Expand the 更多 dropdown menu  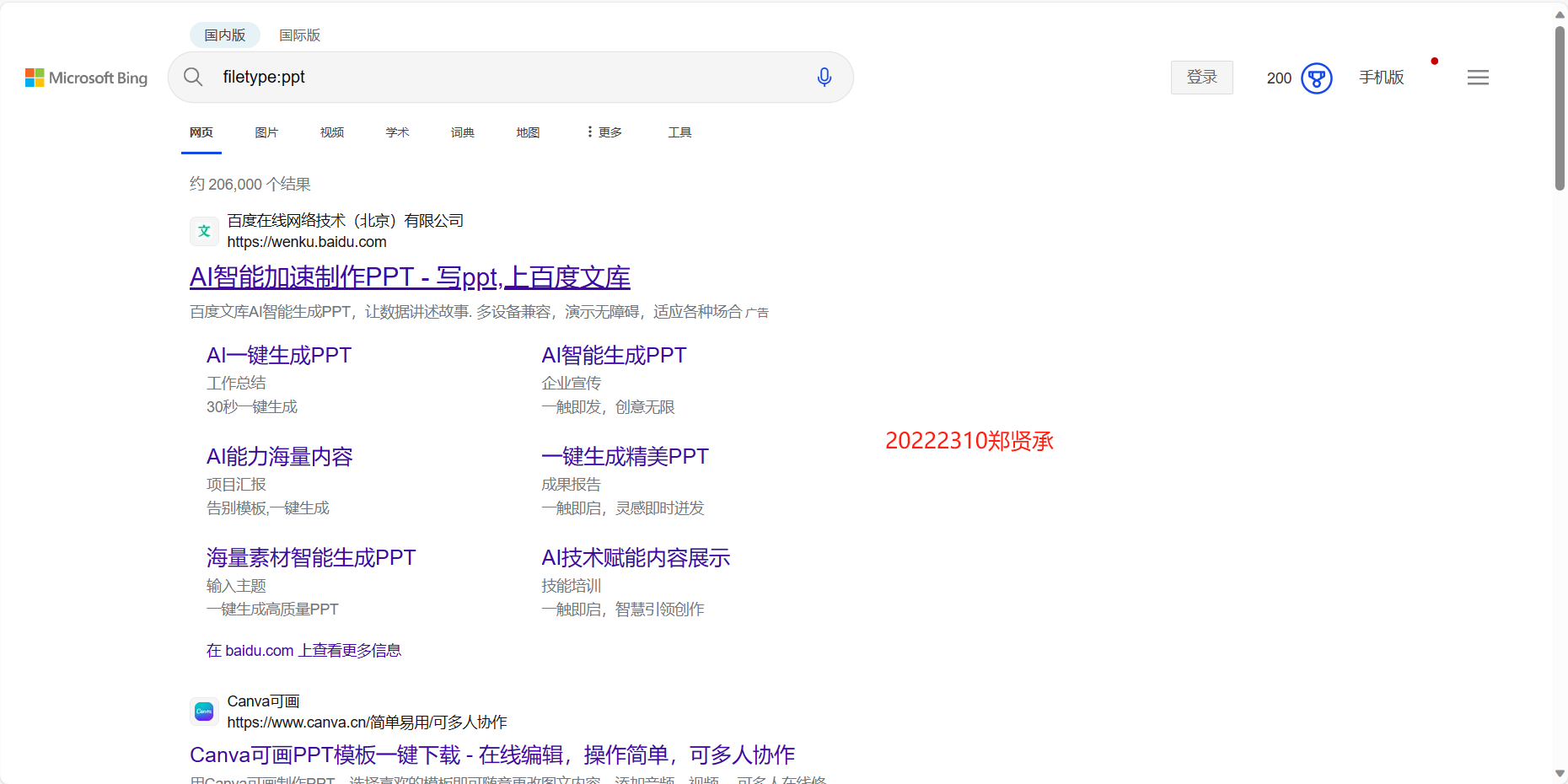click(604, 132)
